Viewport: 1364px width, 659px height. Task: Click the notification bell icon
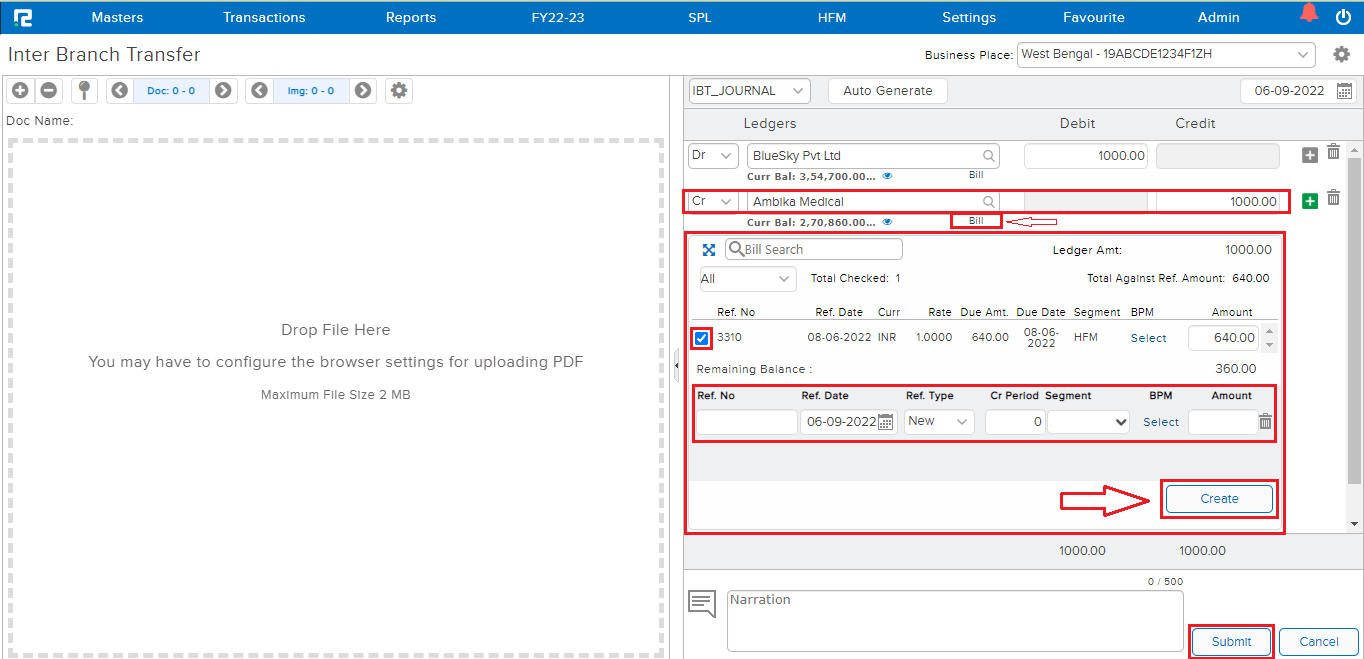click(x=1308, y=14)
